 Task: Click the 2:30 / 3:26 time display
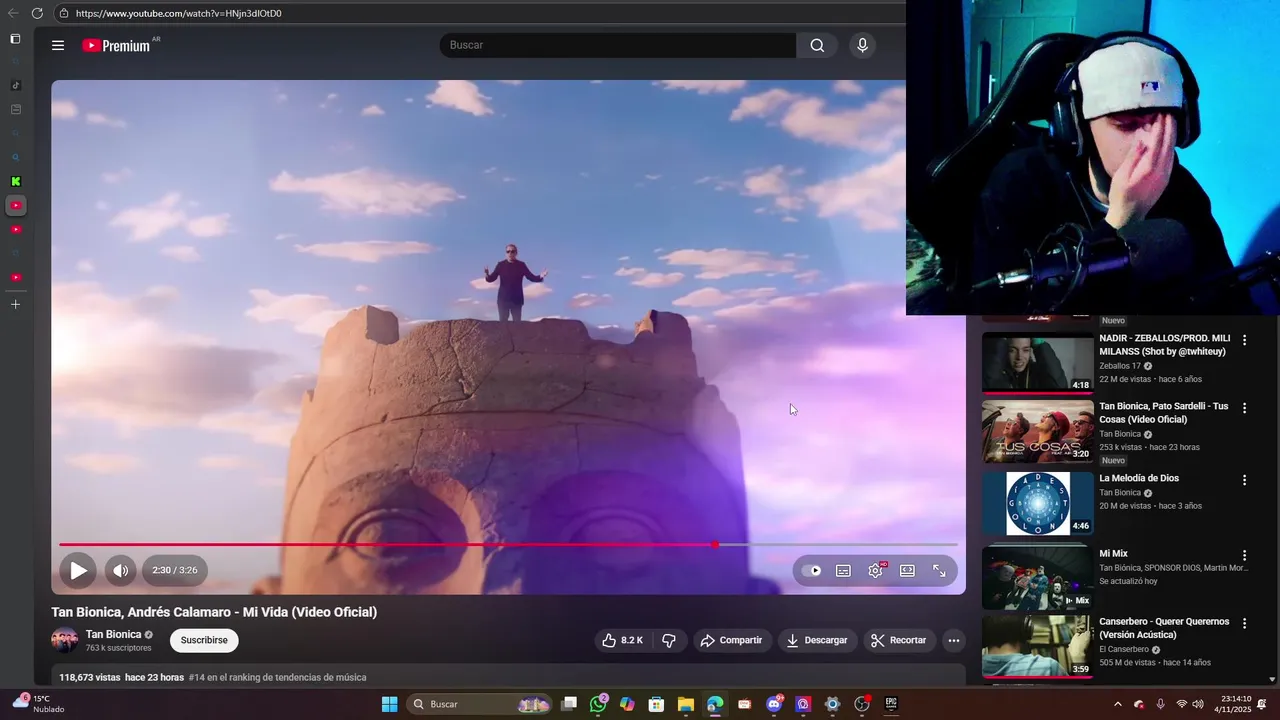tap(175, 570)
